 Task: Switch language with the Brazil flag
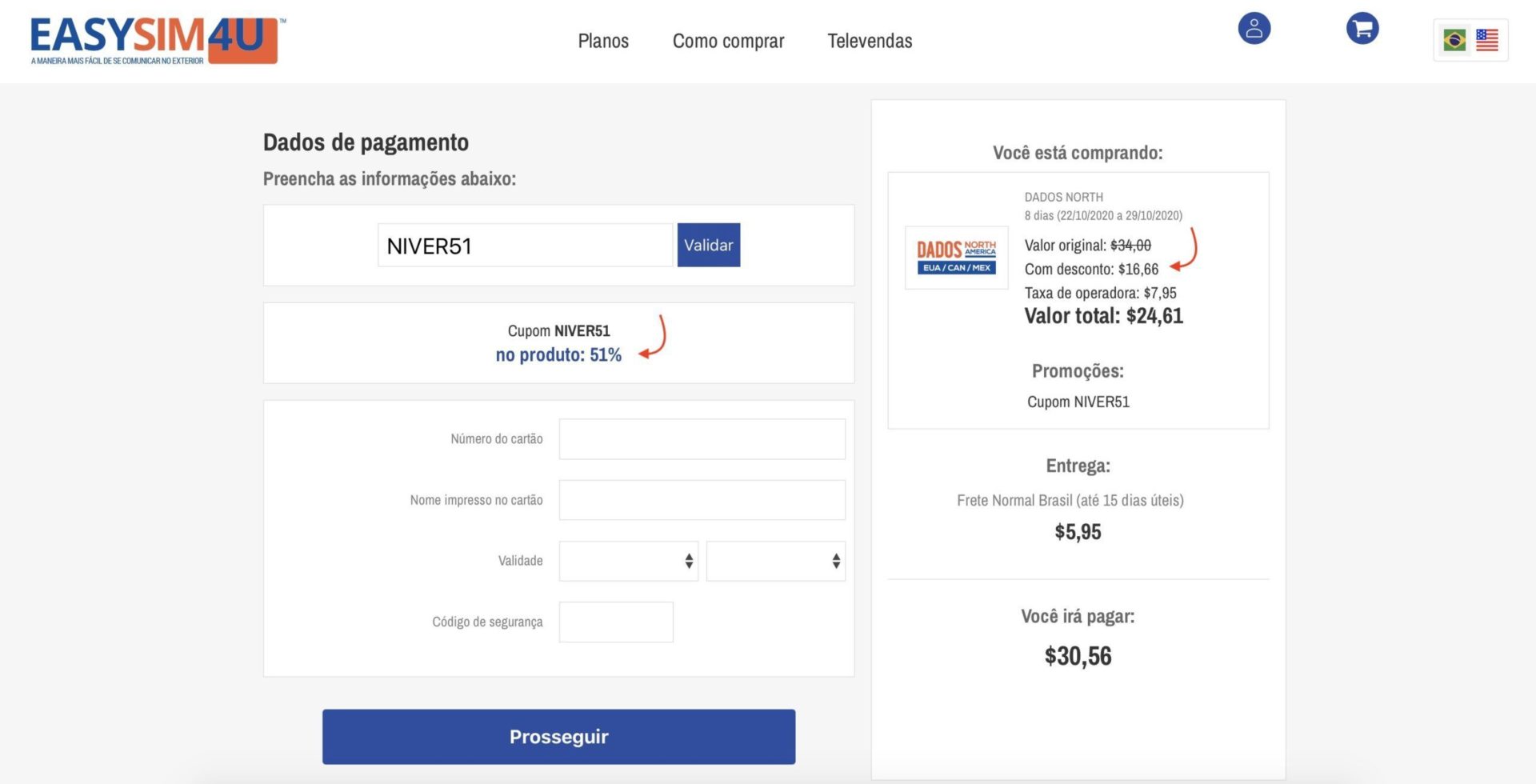point(1454,40)
